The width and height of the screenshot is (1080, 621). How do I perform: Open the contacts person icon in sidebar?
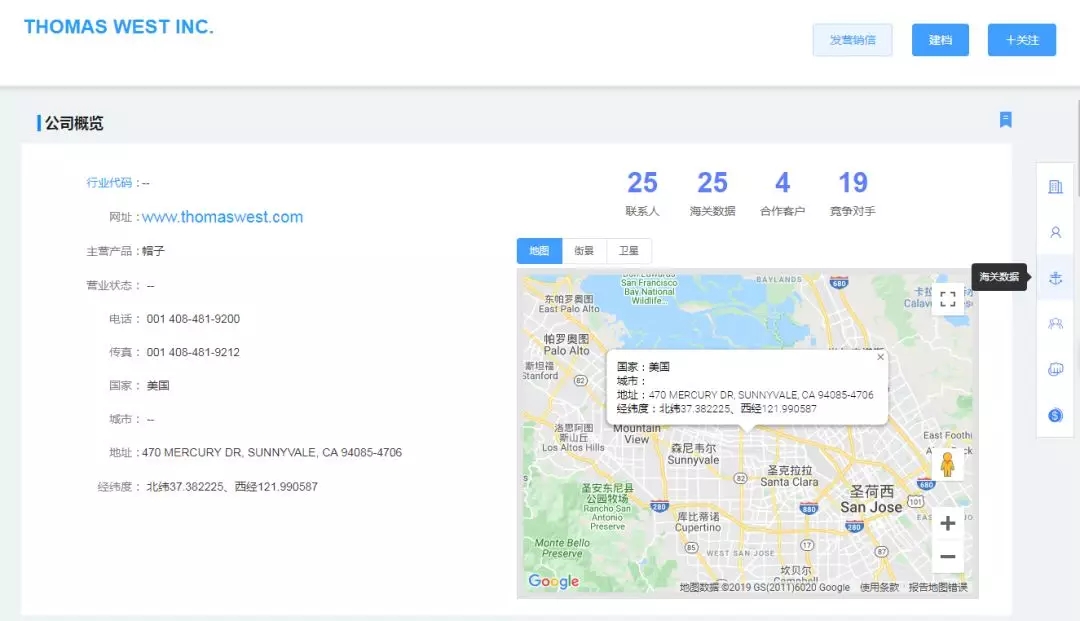pos(1055,232)
